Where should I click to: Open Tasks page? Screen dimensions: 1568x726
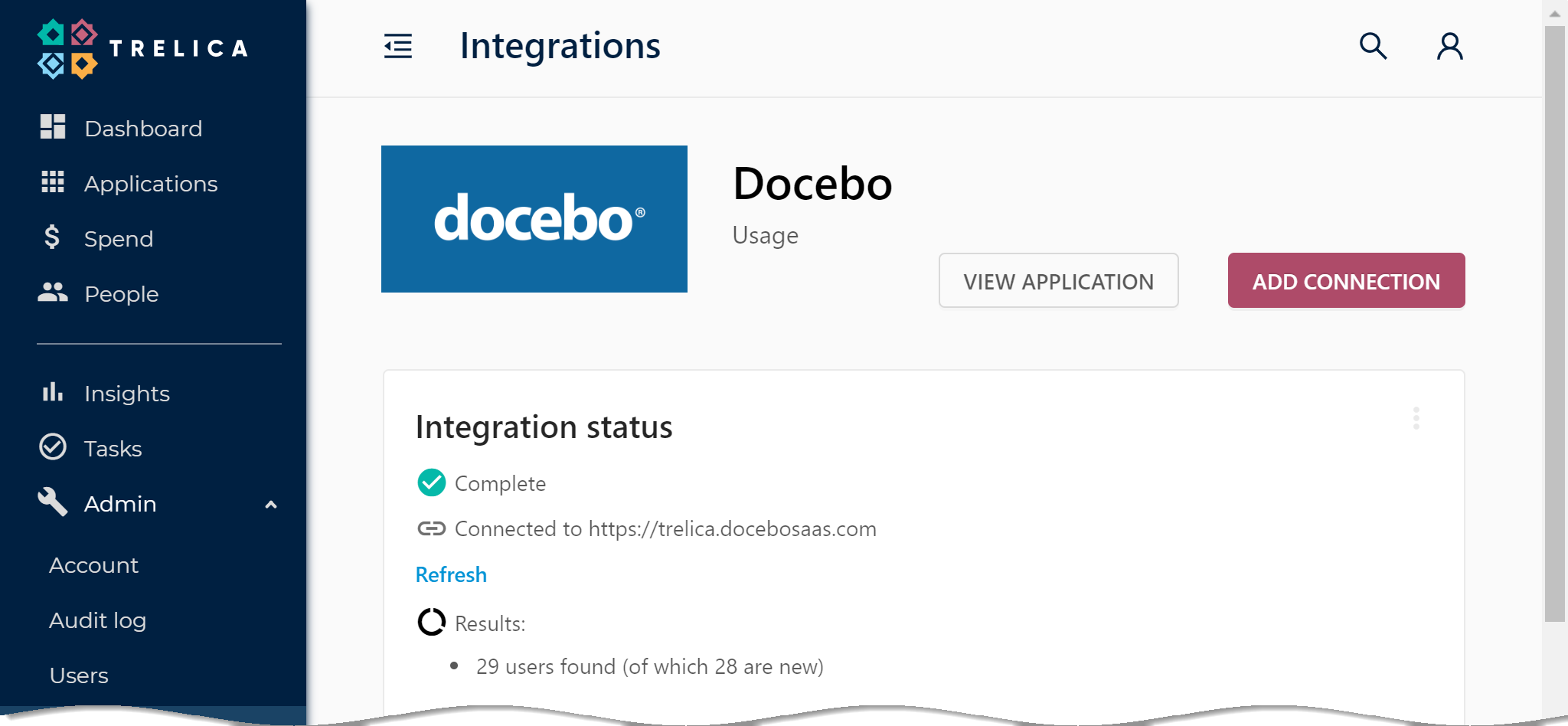click(113, 449)
